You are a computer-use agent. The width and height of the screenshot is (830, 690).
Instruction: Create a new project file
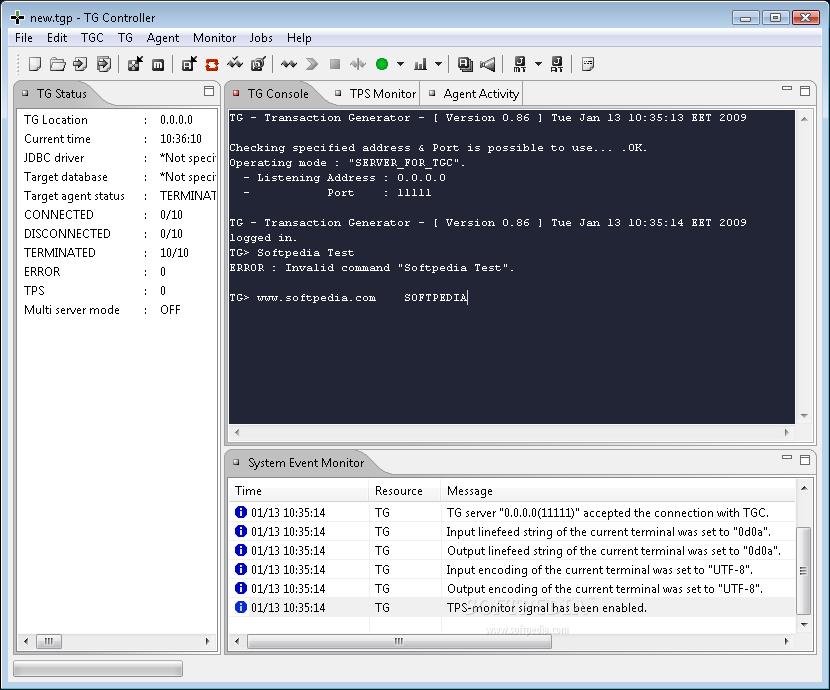[35, 65]
